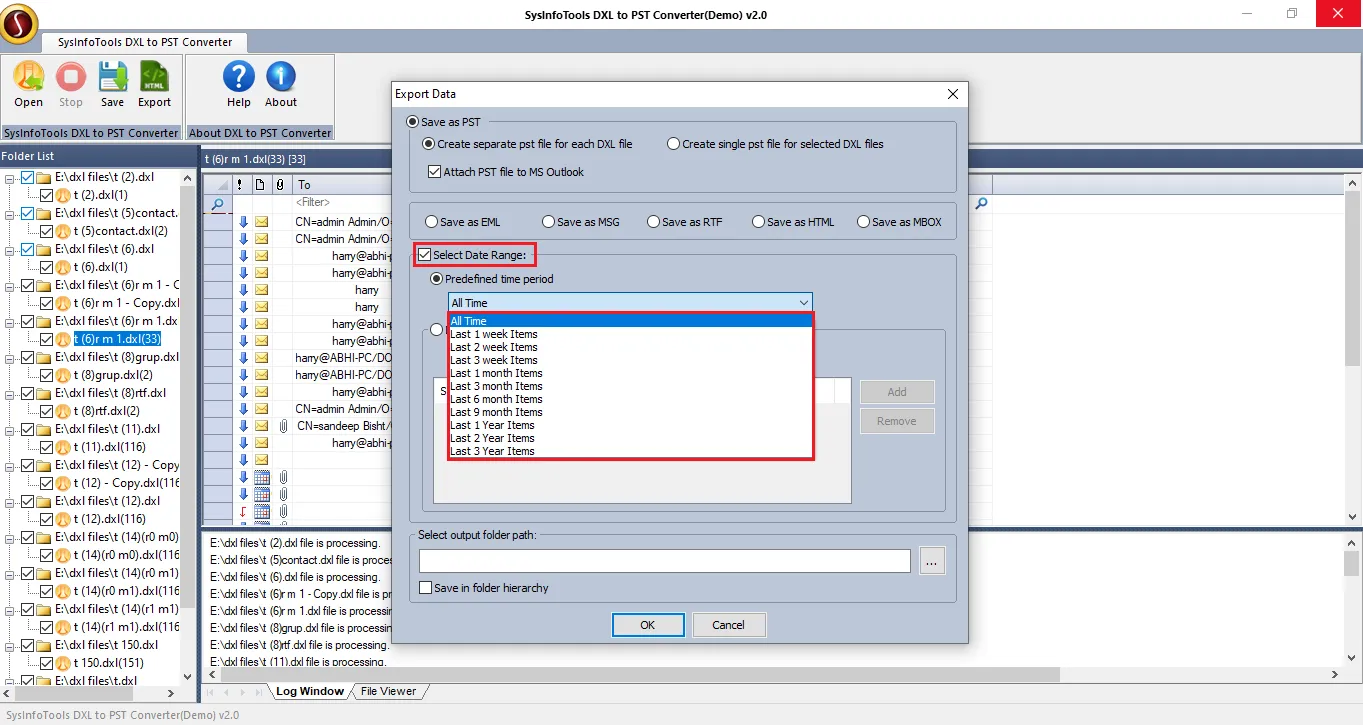1363x725 pixels.
Task: Click the file icon for t (11).dxl(116)
Action: 63,447
